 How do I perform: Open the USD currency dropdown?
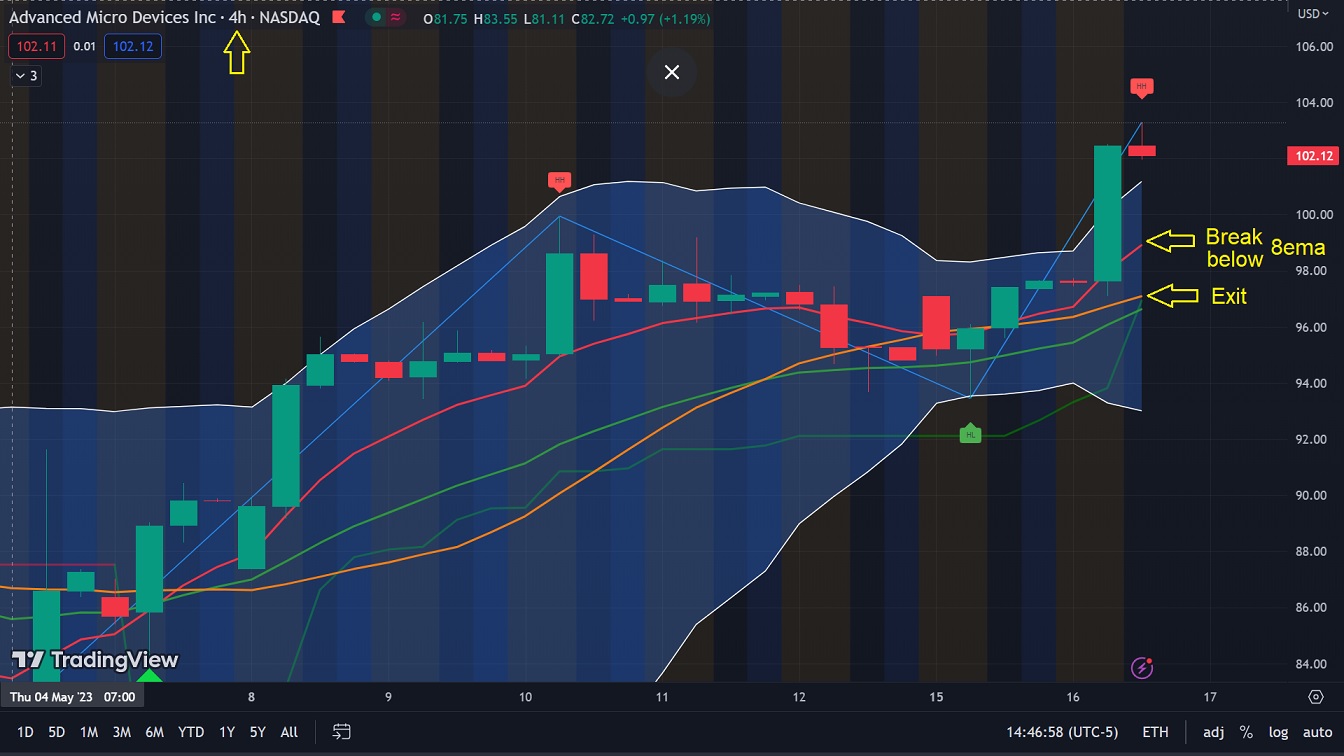point(1312,13)
